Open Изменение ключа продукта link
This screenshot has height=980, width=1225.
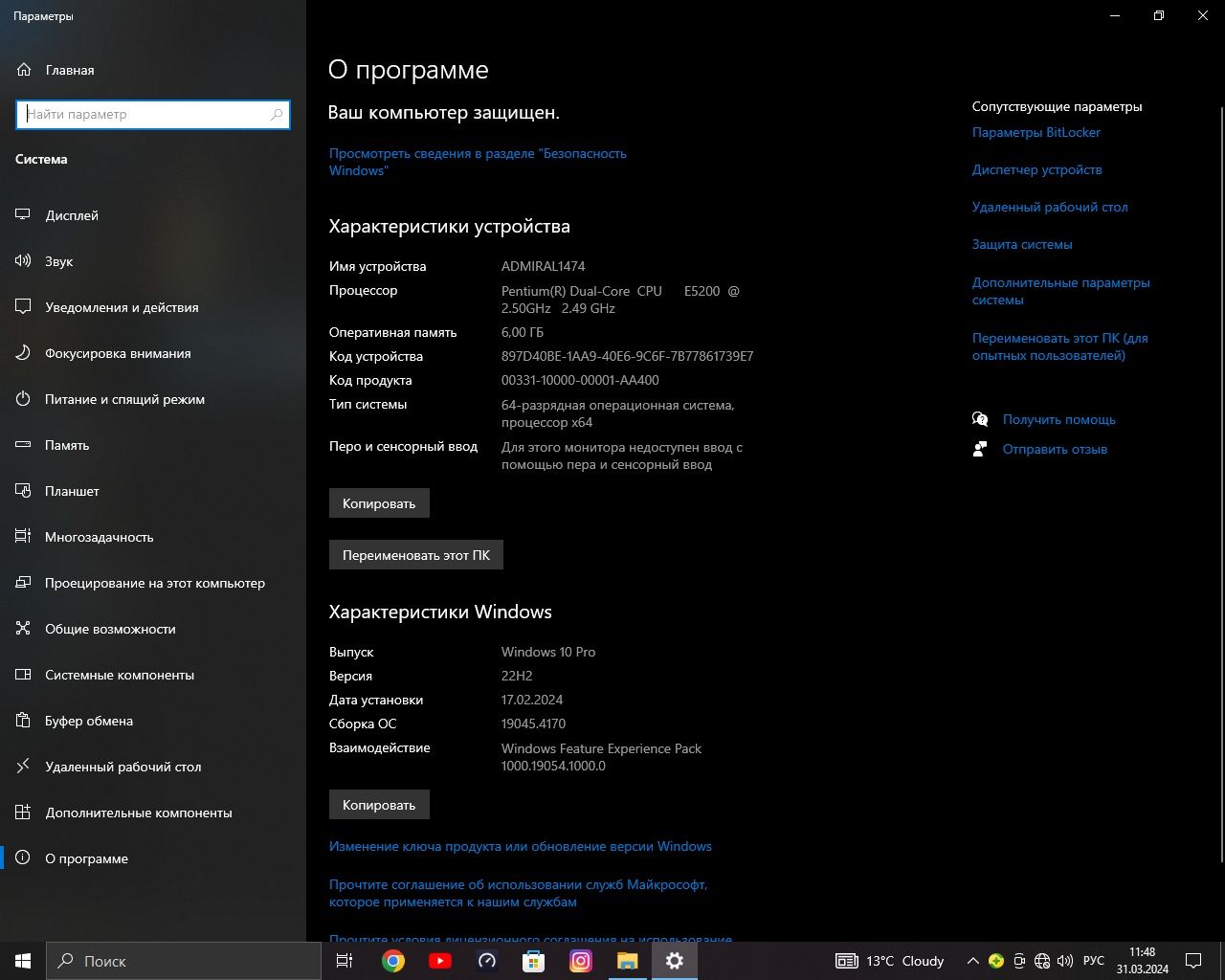[521, 846]
